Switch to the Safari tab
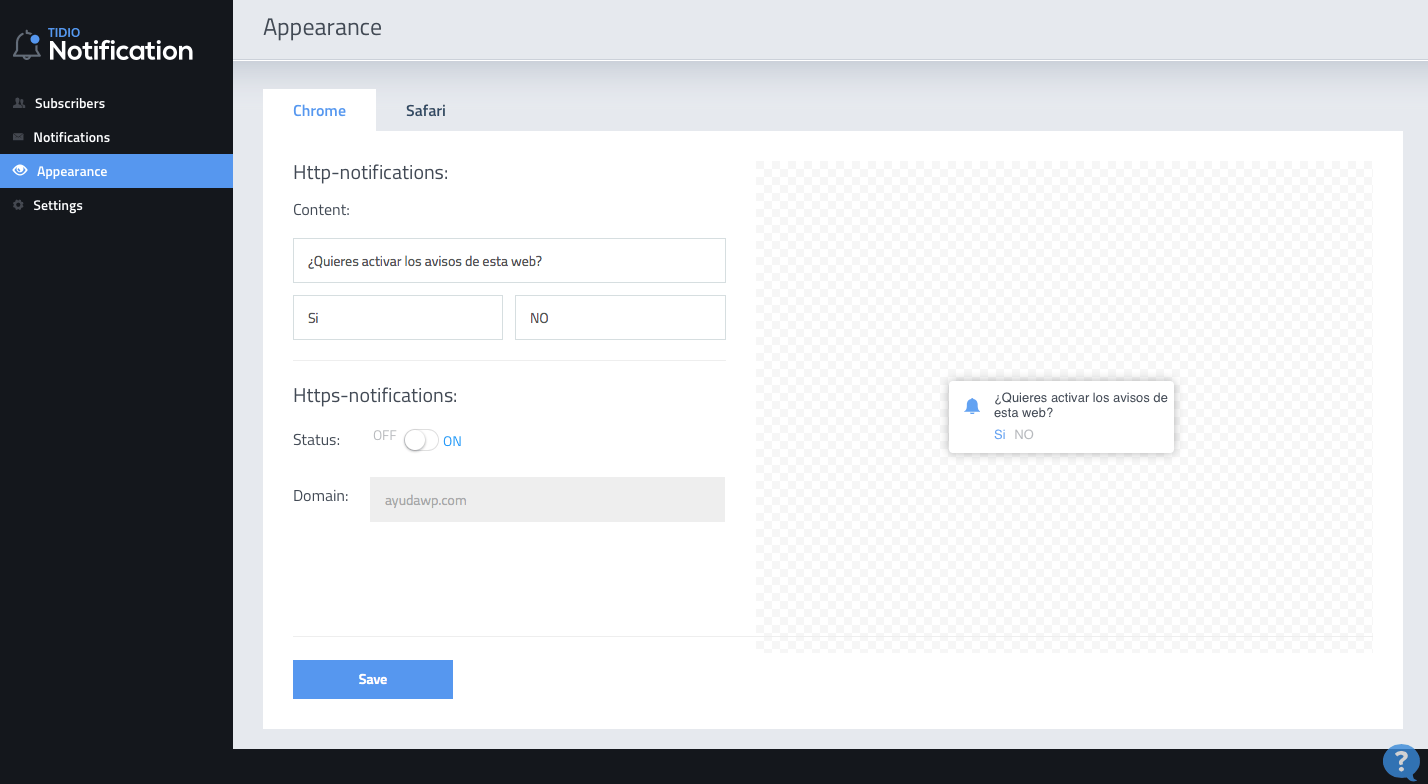1428x784 pixels. pyautogui.click(x=425, y=111)
